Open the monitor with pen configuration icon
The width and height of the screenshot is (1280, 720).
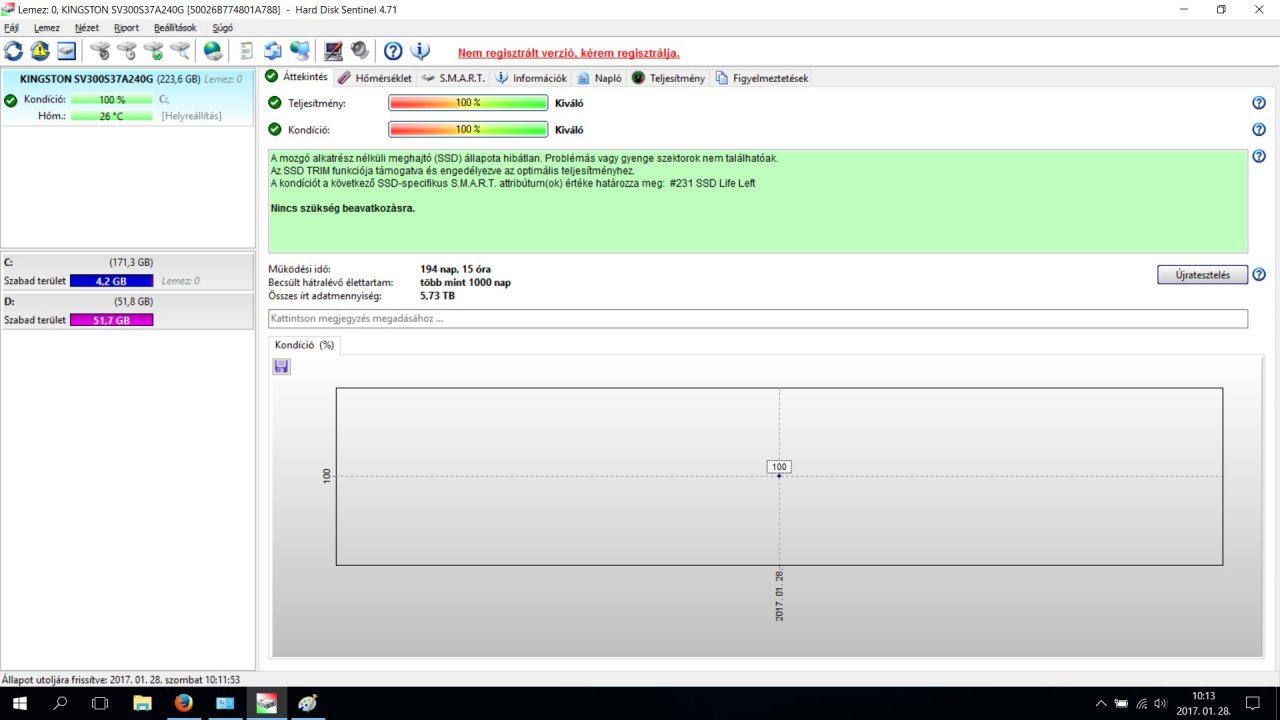[334, 50]
